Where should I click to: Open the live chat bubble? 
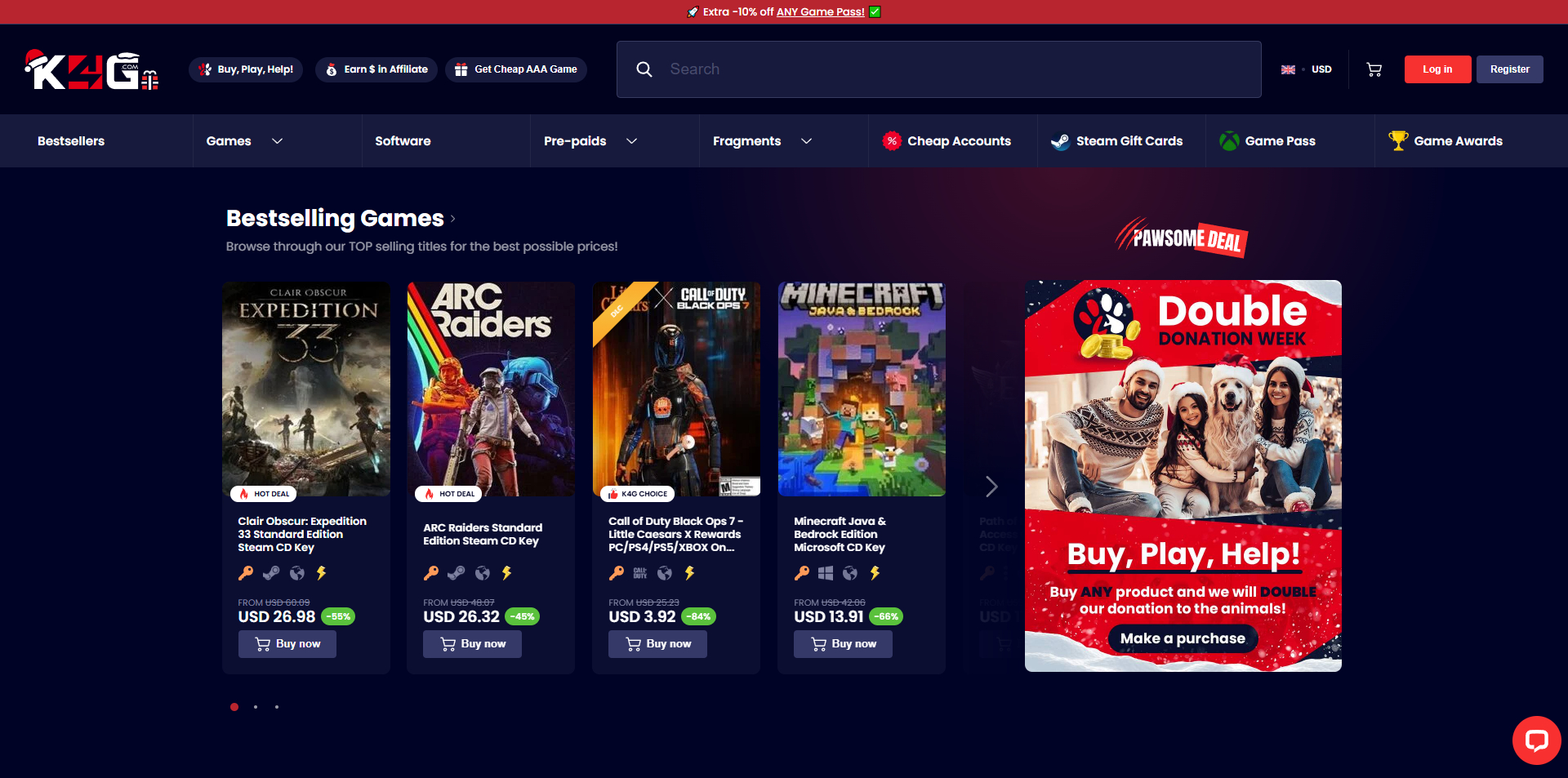click(1536, 740)
